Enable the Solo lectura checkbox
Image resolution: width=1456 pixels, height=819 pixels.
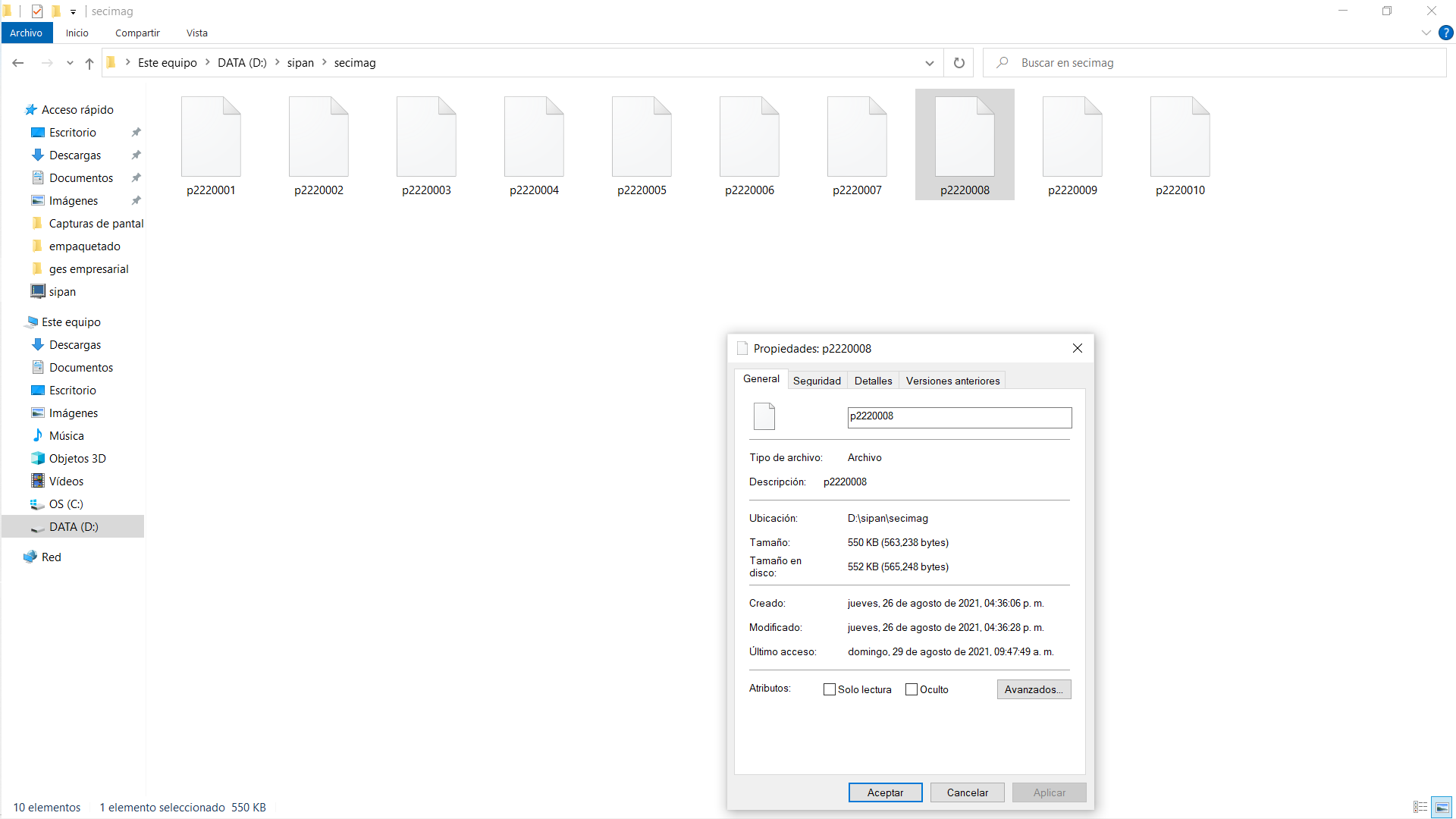[x=830, y=689]
